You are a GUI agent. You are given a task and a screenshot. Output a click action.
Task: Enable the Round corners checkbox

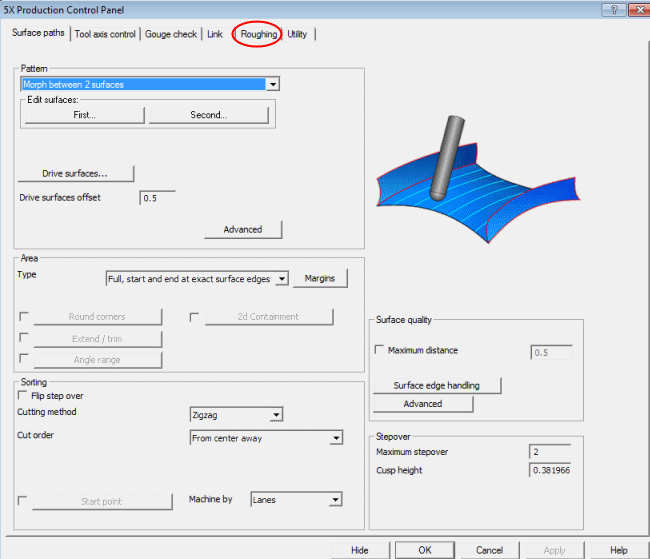tap(24, 317)
